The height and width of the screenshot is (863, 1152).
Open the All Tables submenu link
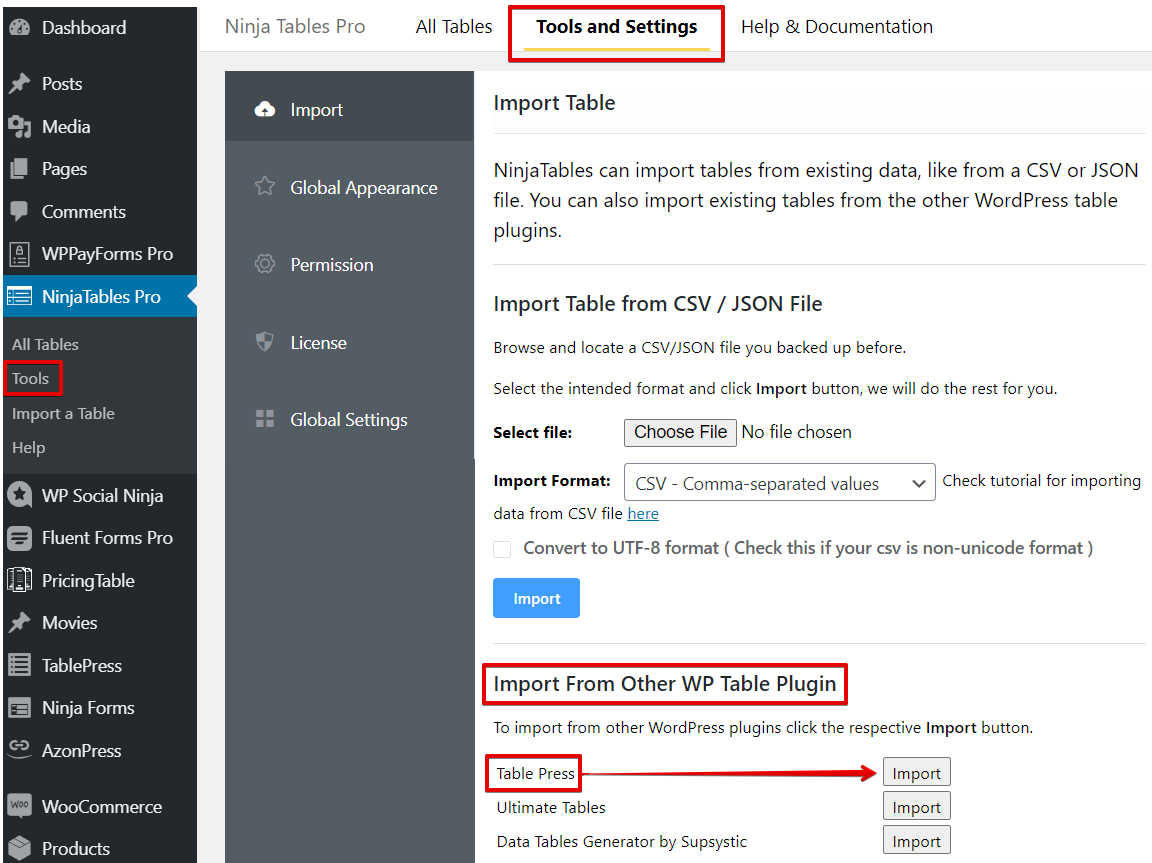[45, 344]
